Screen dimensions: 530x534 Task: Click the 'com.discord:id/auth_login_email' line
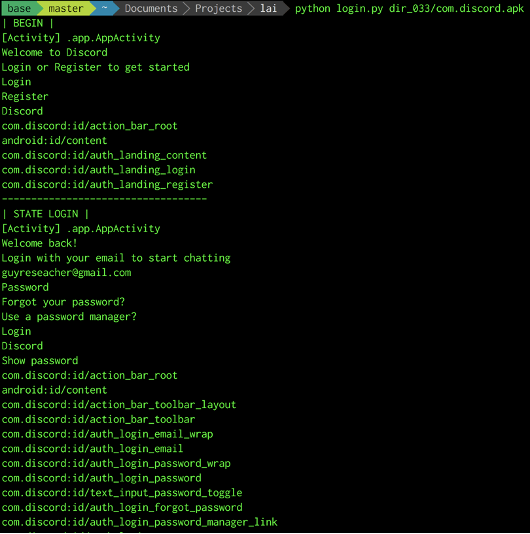point(92,449)
